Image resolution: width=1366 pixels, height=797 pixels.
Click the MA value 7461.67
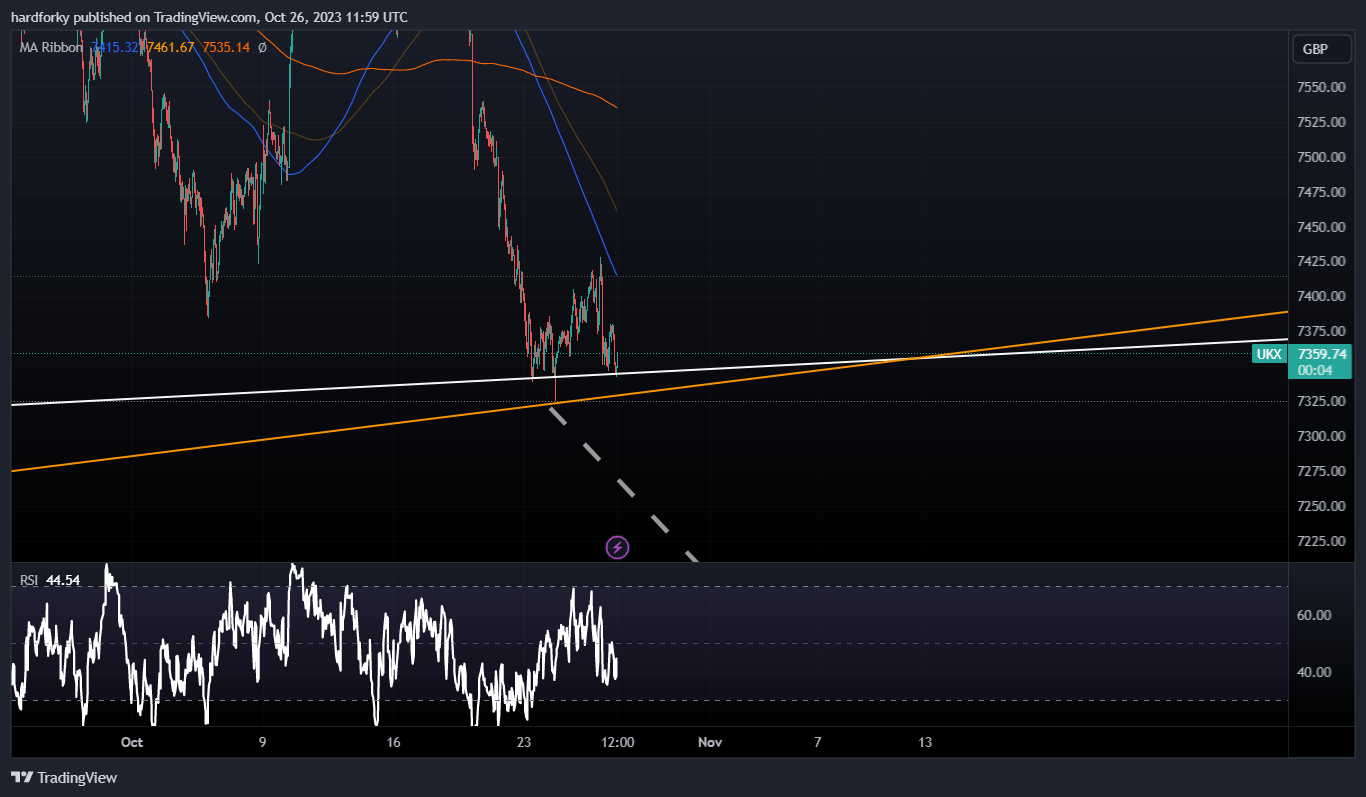point(172,47)
